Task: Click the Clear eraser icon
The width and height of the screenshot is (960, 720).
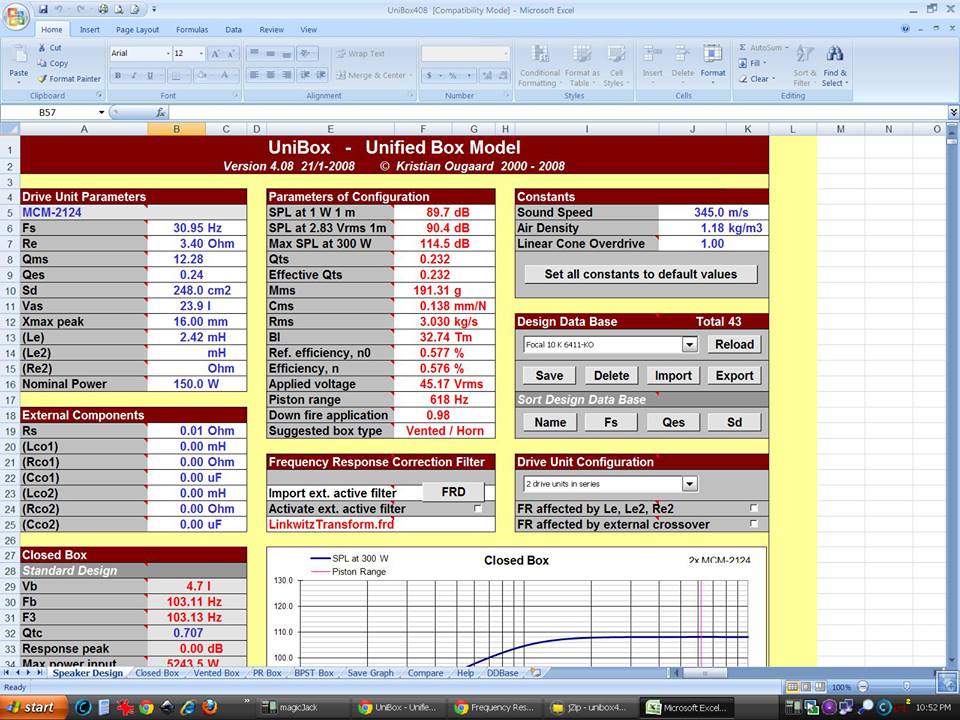Action: [x=743, y=79]
